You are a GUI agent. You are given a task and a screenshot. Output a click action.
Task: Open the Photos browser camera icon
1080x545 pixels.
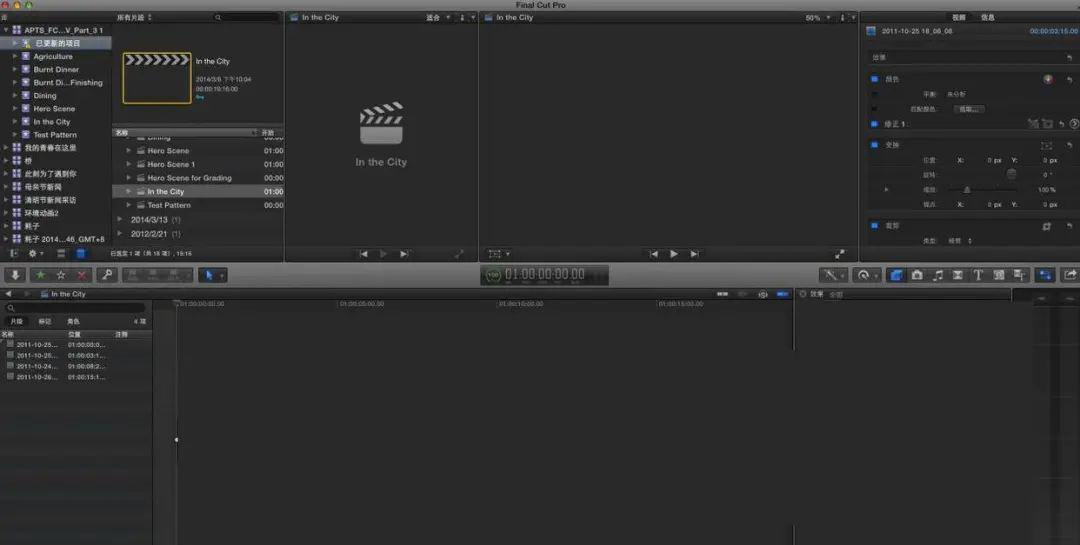coord(917,275)
